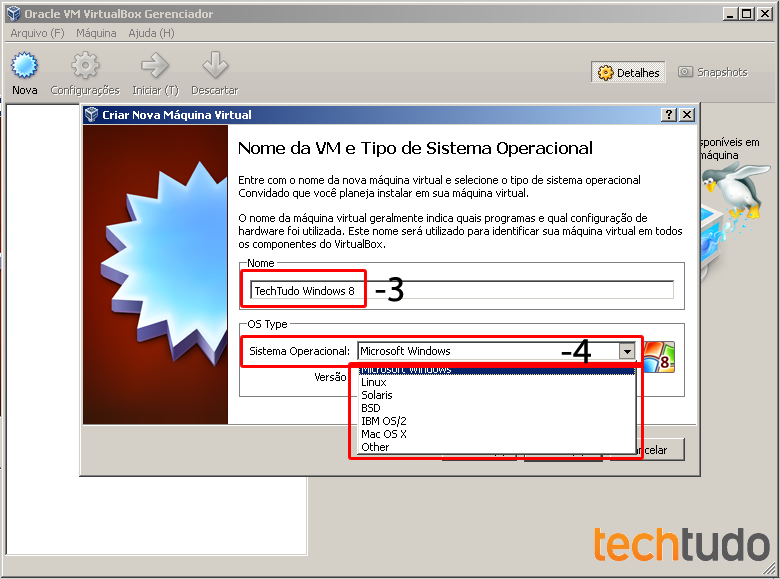This screenshot has width=780, height=579.
Task: Minimize the VirtualBox Gerenciador window
Action: 730,14
